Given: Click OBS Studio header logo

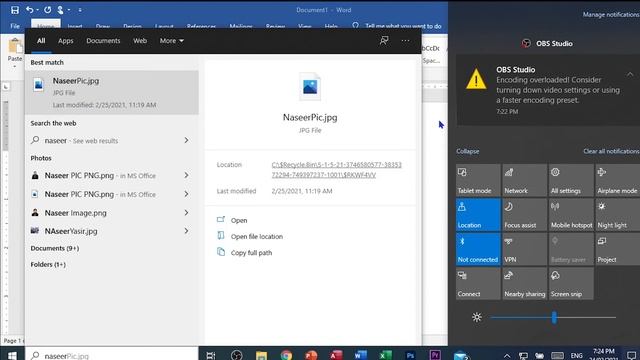Looking at the screenshot, I should (x=526, y=43).
